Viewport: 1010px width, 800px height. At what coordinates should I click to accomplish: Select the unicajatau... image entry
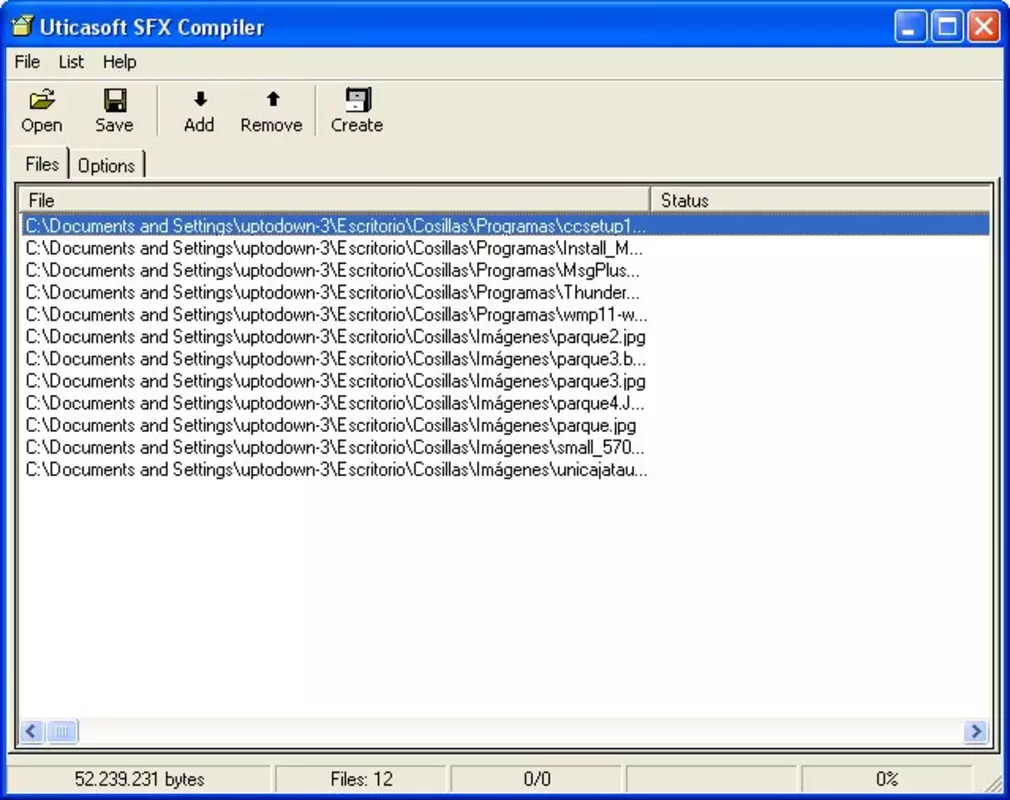(336, 470)
